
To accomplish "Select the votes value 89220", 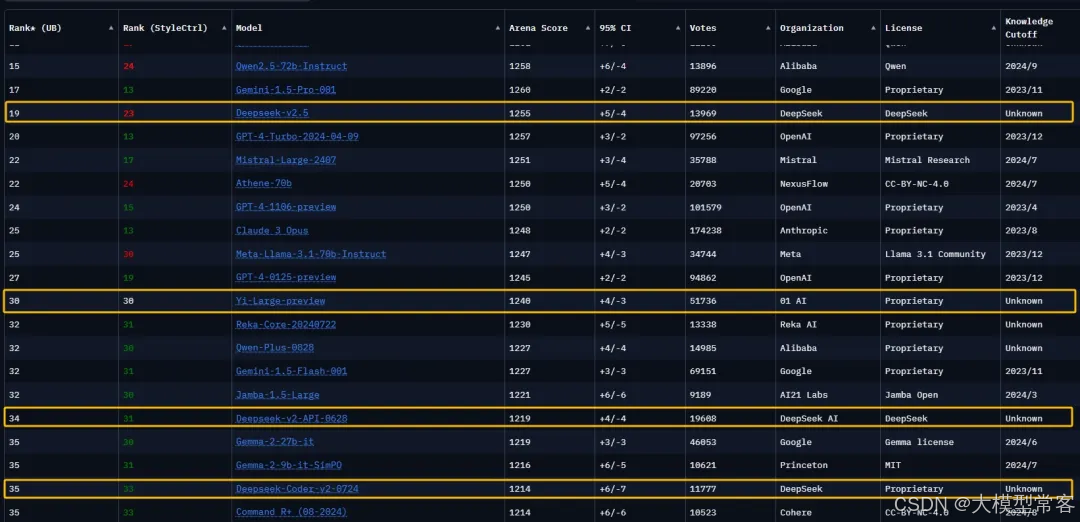I will point(703,90).
